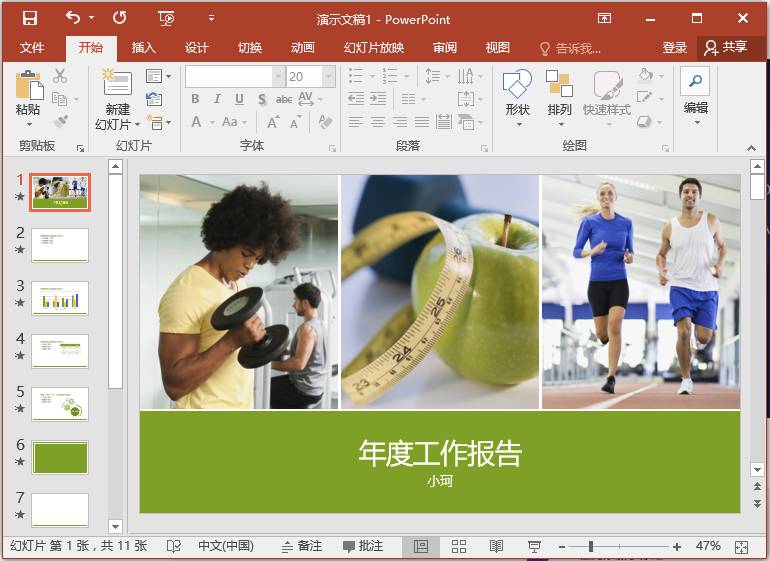This screenshot has width=770, height=561.
Task: Collapse the ribbon with the chevron
Action: point(751,147)
